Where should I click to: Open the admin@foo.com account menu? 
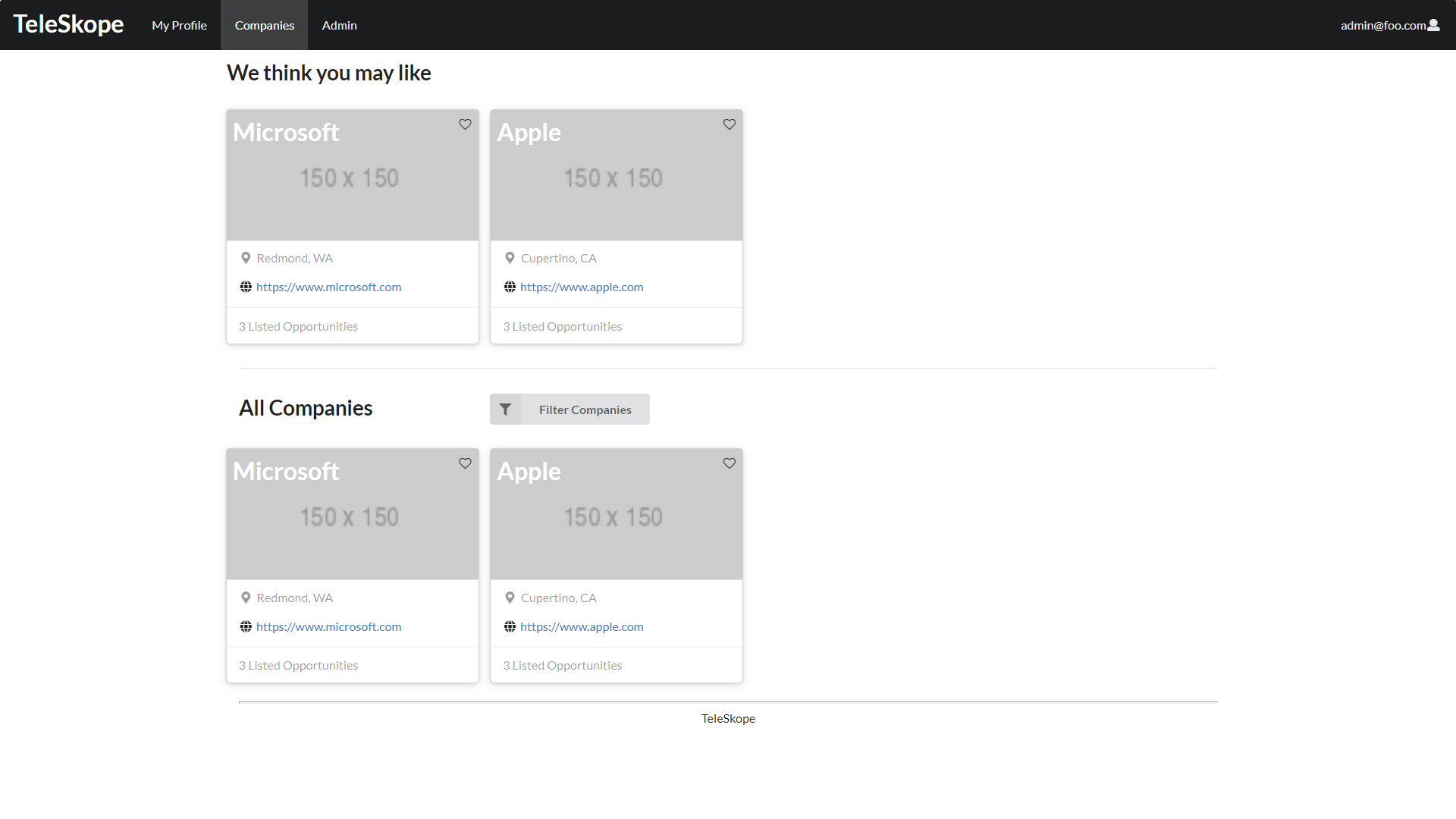(1389, 25)
